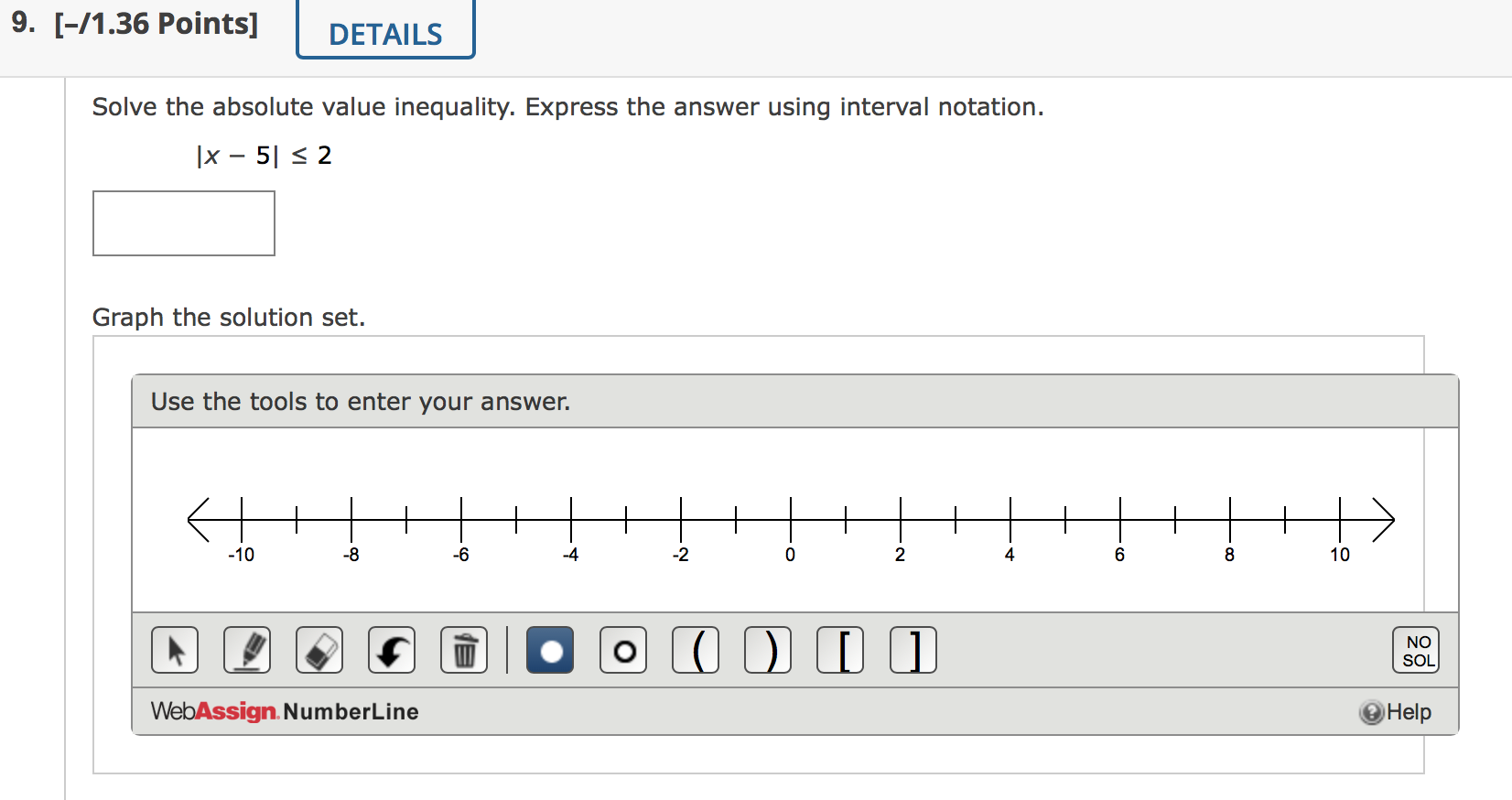This screenshot has height=800, width=1512.
Task: Click the trash icon to clear the graph
Action: point(463,650)
